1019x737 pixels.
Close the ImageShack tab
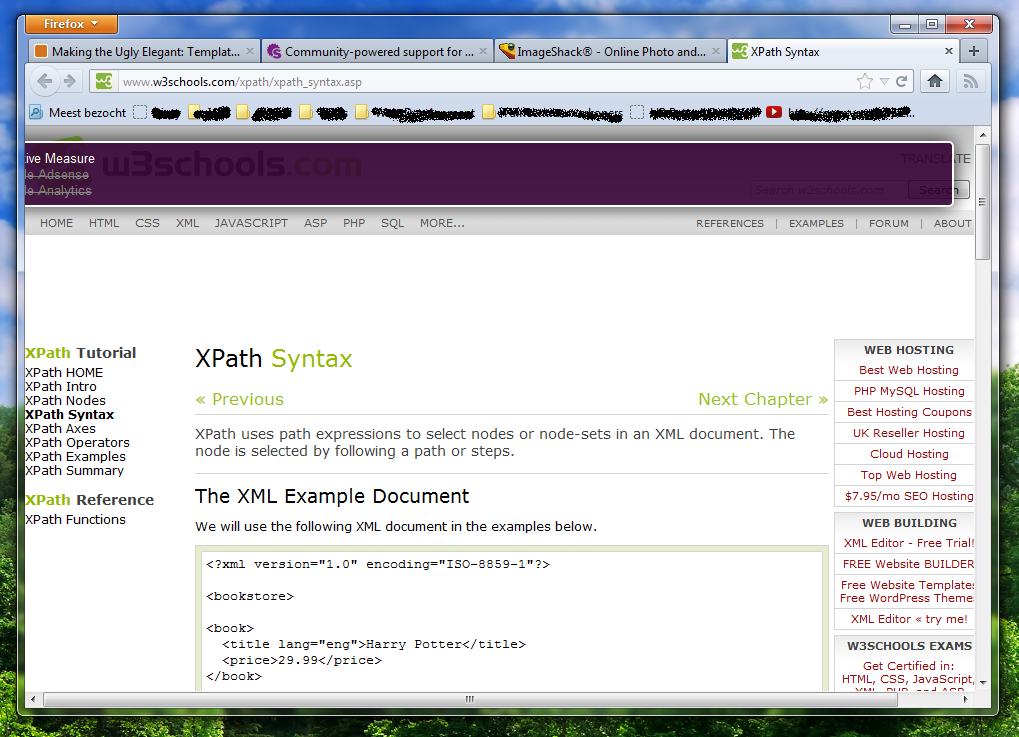click(x=716, y=51)
